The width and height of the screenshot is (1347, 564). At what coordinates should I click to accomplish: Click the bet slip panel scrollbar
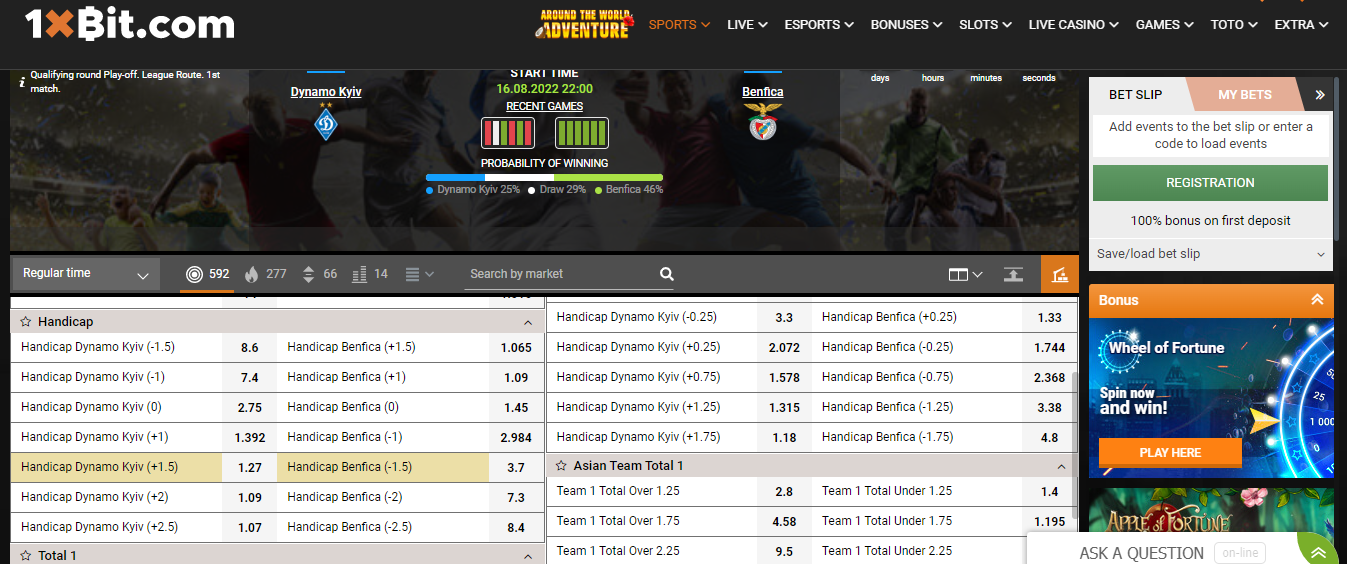(1337, 160)
